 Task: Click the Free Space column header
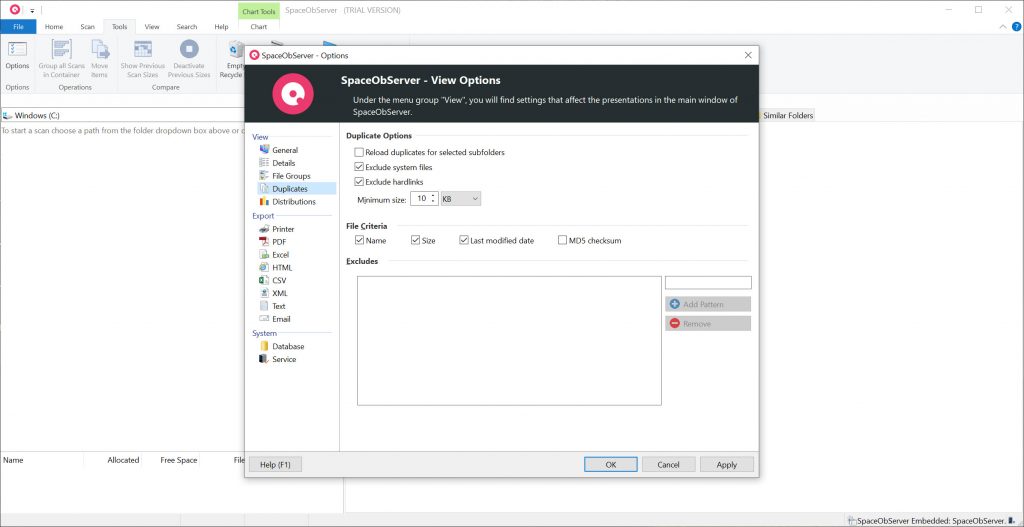[x=179, y=460]
